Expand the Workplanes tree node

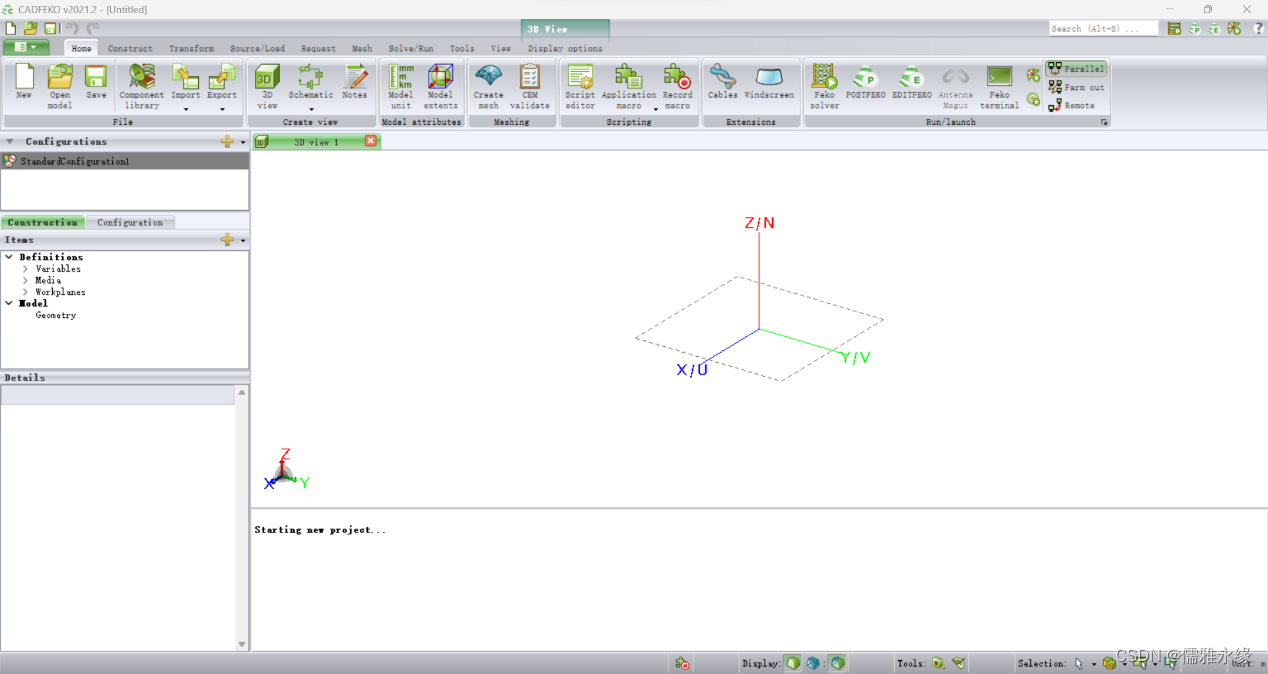click(26, 292)
